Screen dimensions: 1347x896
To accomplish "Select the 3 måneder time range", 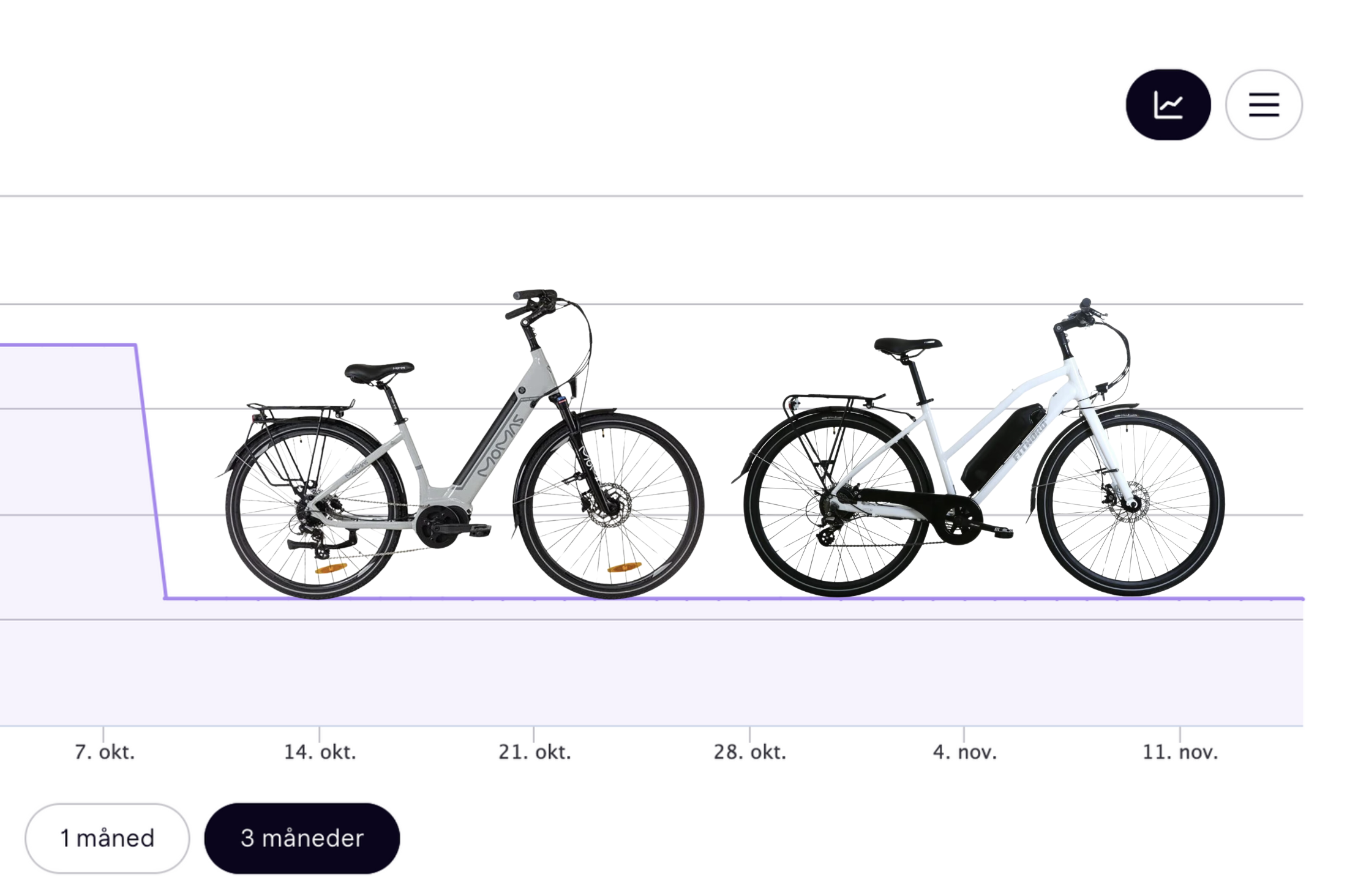I will (x=302, y=838).
